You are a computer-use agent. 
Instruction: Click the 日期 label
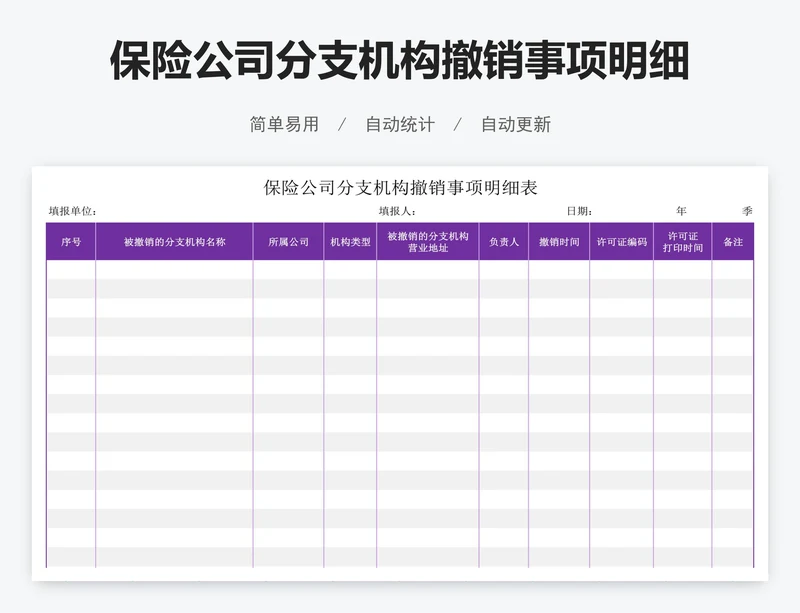point(579,211)
